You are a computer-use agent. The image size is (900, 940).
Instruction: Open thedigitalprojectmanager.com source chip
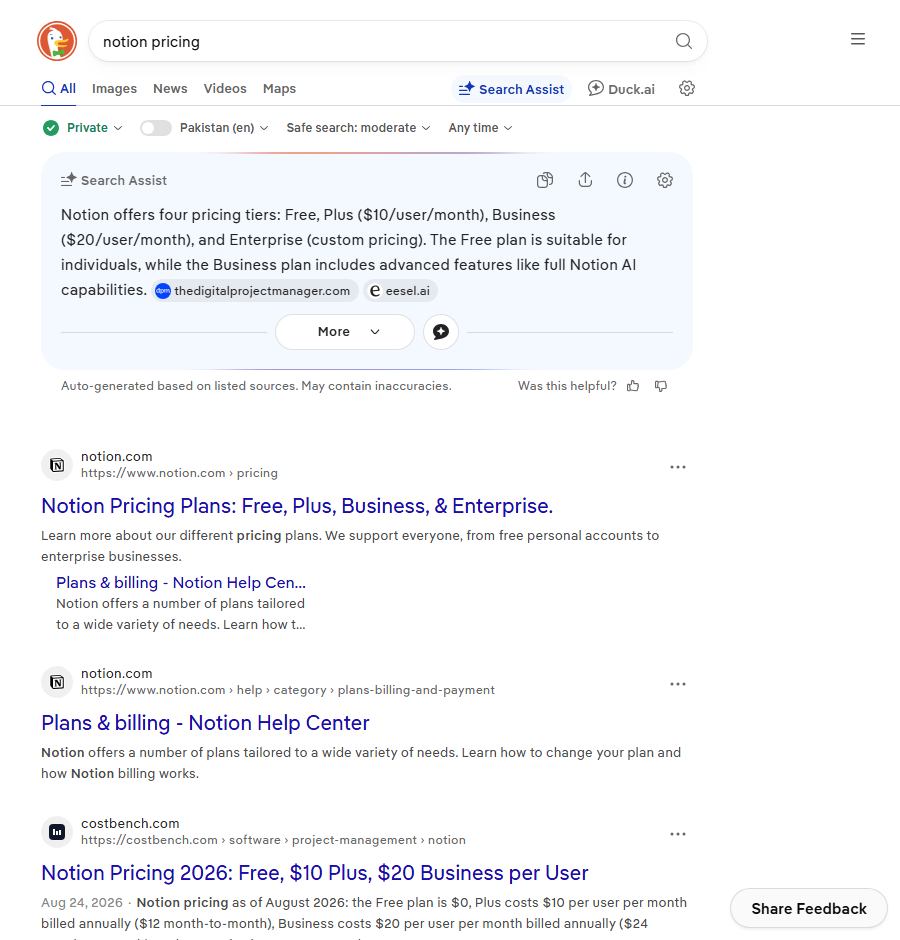(255, 291)
